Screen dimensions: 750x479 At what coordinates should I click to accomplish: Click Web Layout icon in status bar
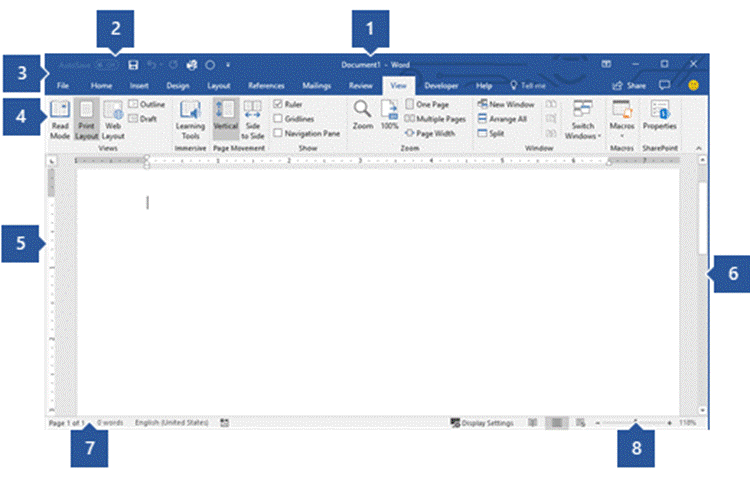click(x=580, y=423)
